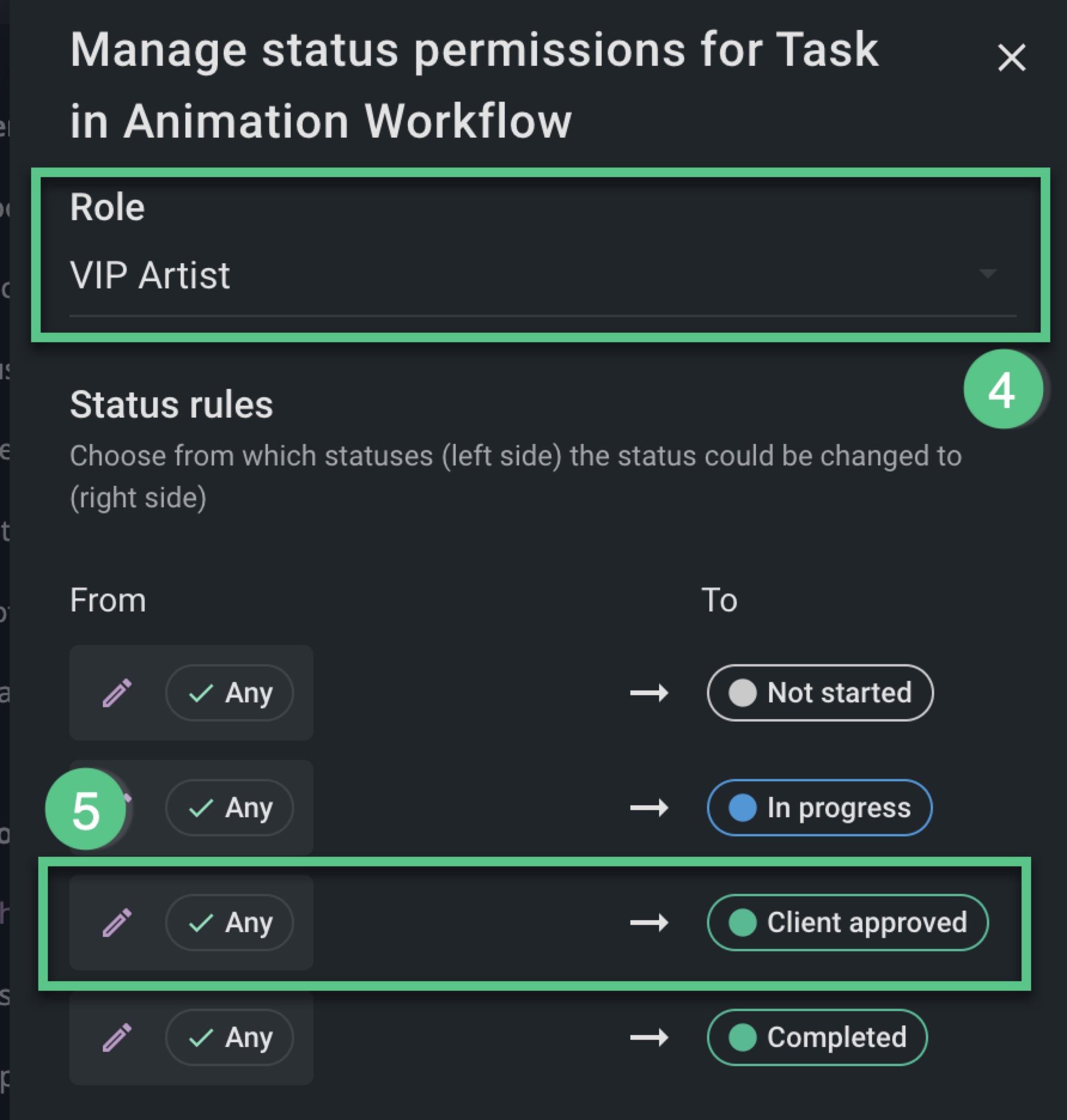Edit the rule for Completed status

click(117, 1037)
